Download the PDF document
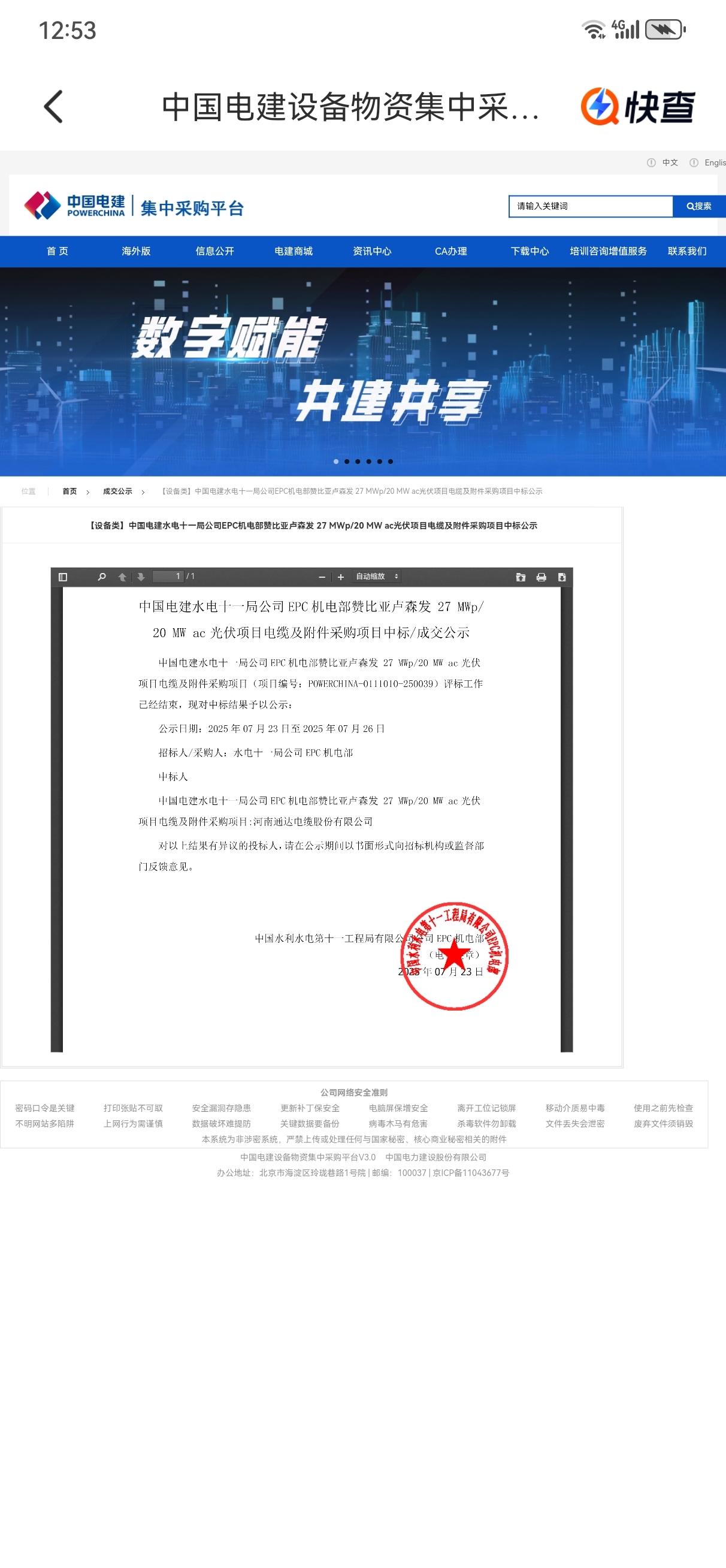The width and height of the screenshot is (726, 1568). (x=562, y=577)
